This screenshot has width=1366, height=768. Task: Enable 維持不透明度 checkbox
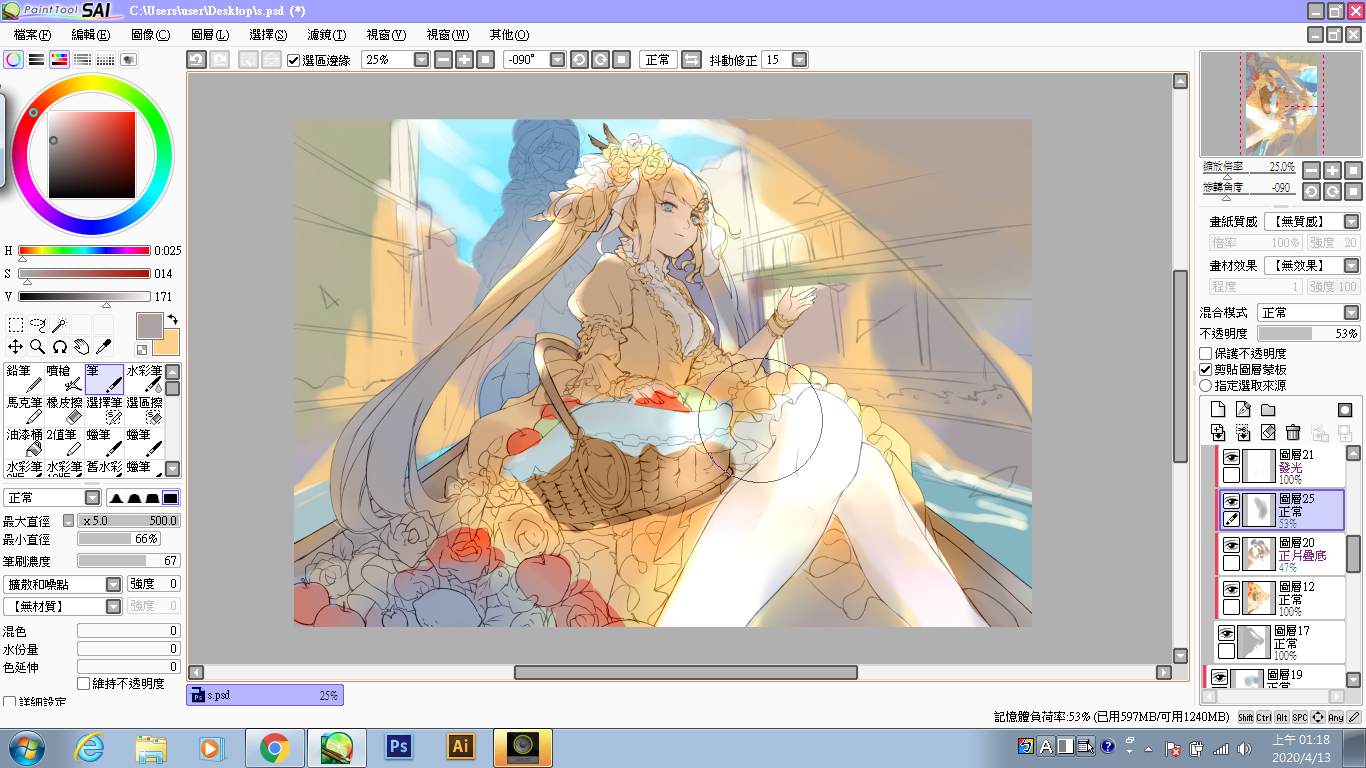pyautogui.click(x=83, y=684)
